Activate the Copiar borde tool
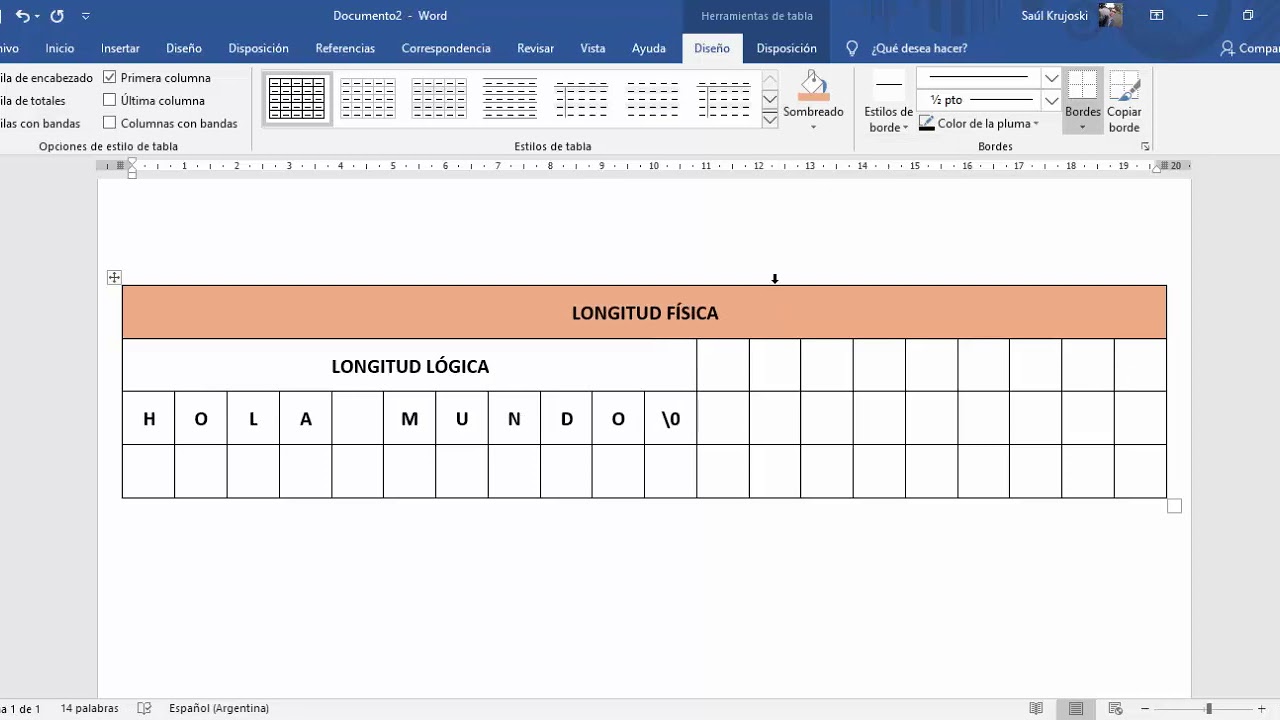This screenshot has width=1280, height=720. point(1124,102)
